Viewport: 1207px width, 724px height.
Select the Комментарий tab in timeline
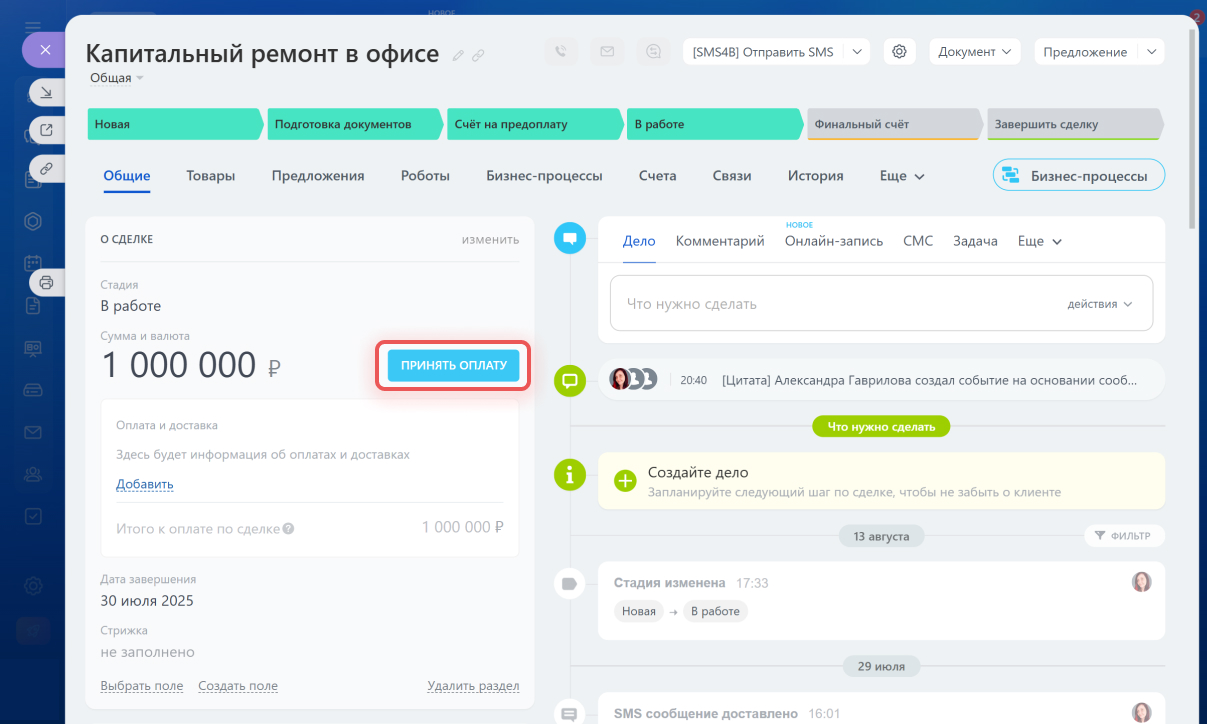coord(719,241)
